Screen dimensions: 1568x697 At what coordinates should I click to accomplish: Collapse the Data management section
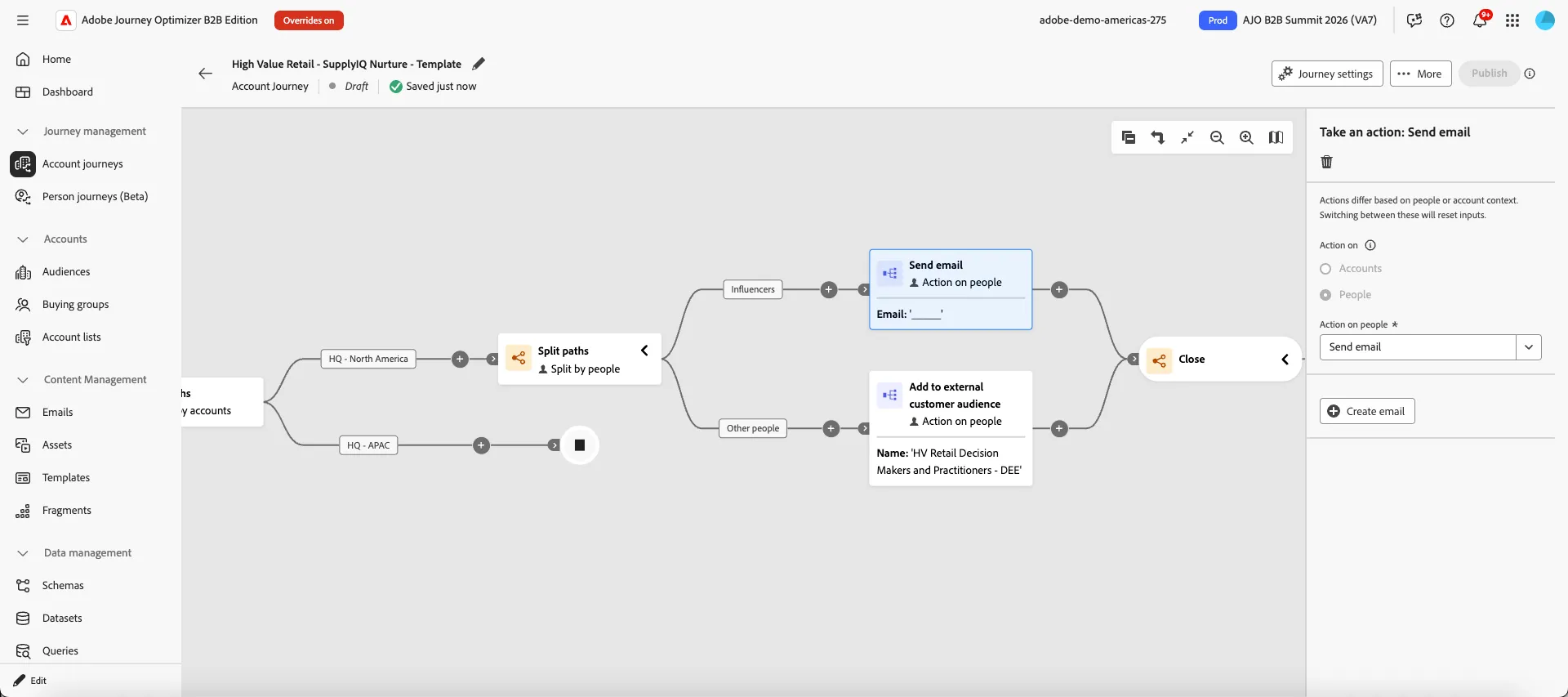click(23, 553)
